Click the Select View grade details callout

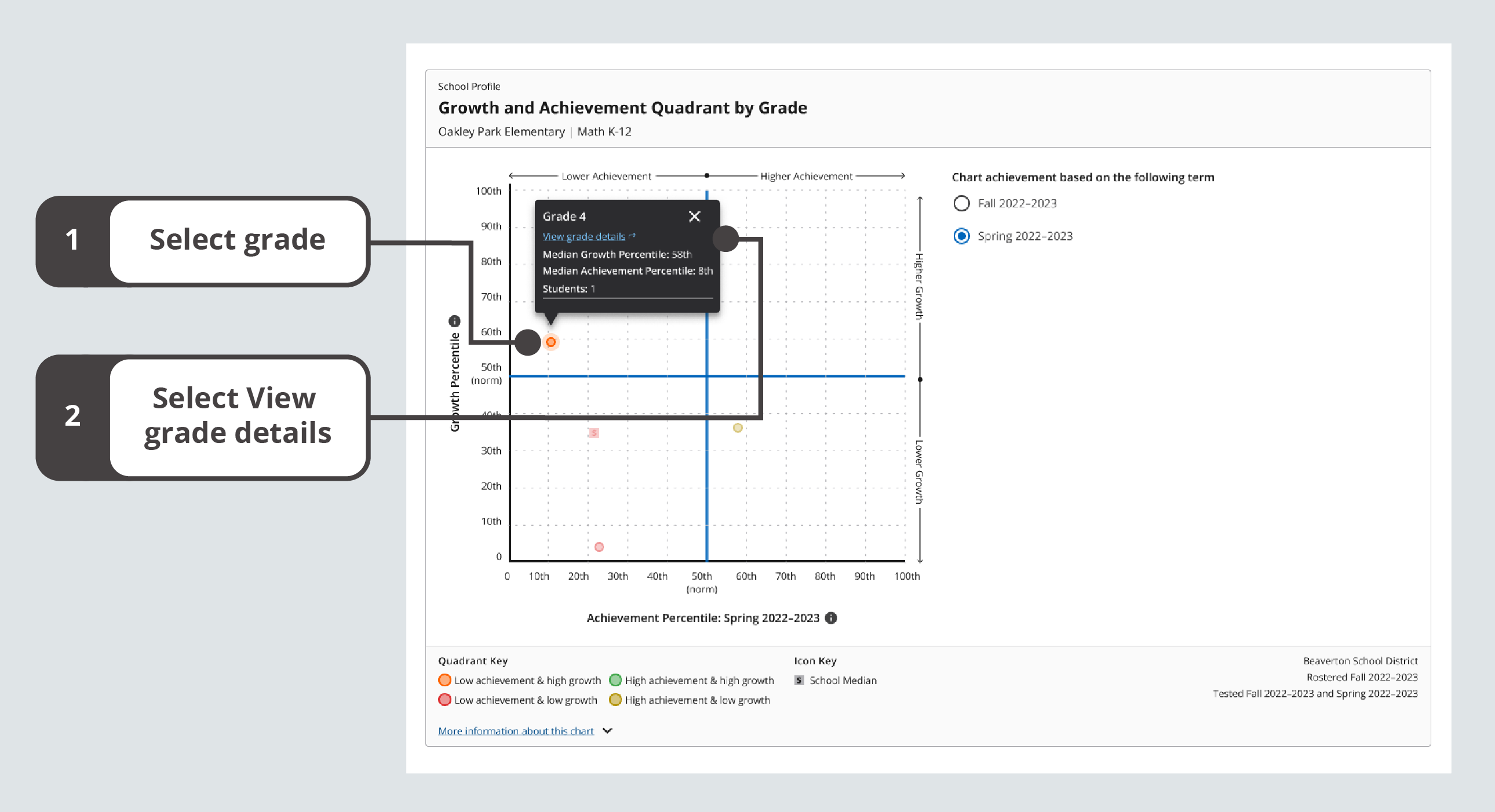click(237, 416)
